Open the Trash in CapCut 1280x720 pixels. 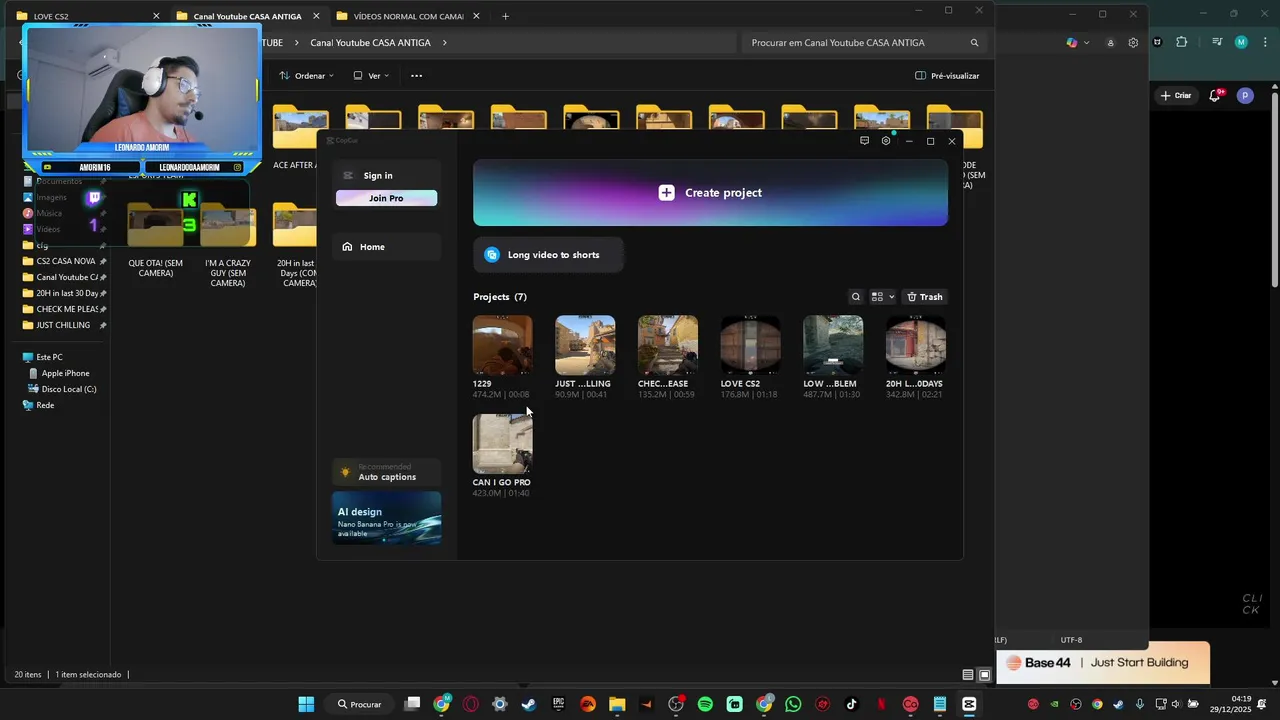pyautogui.click(x=925, y=297)
